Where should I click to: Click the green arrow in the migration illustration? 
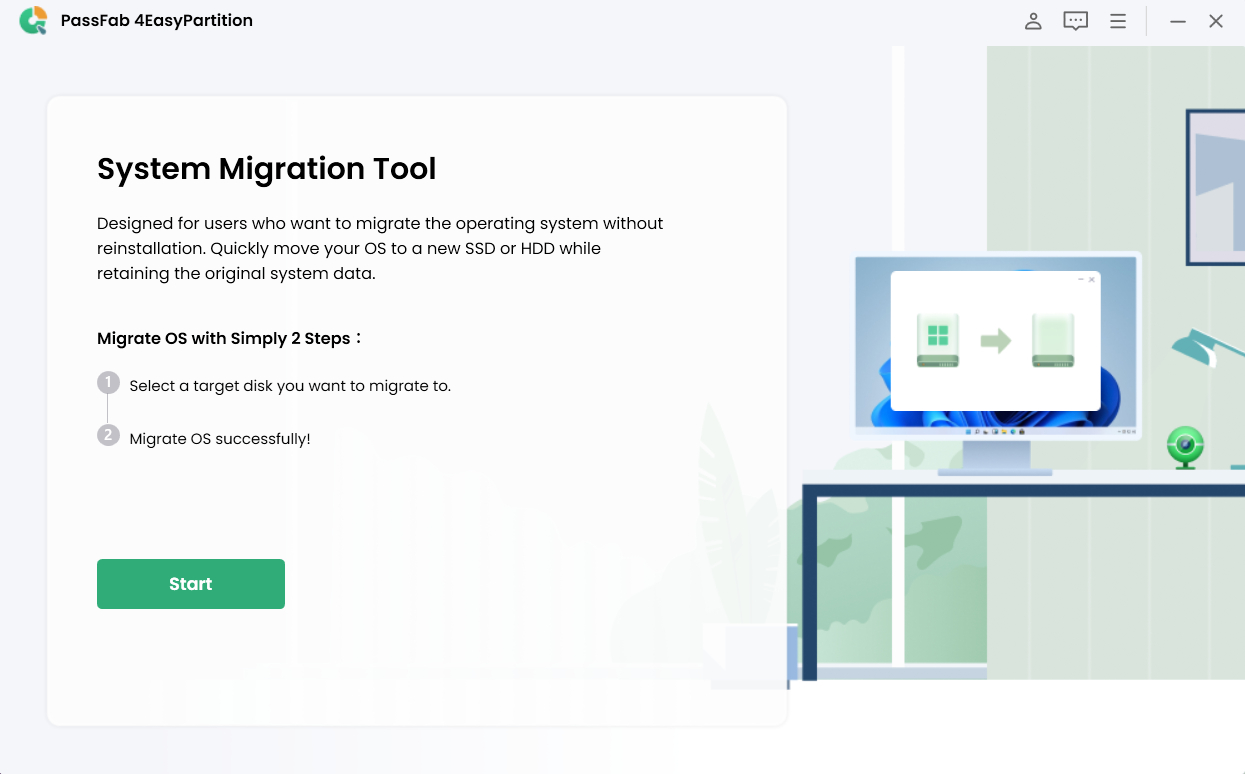994,341
